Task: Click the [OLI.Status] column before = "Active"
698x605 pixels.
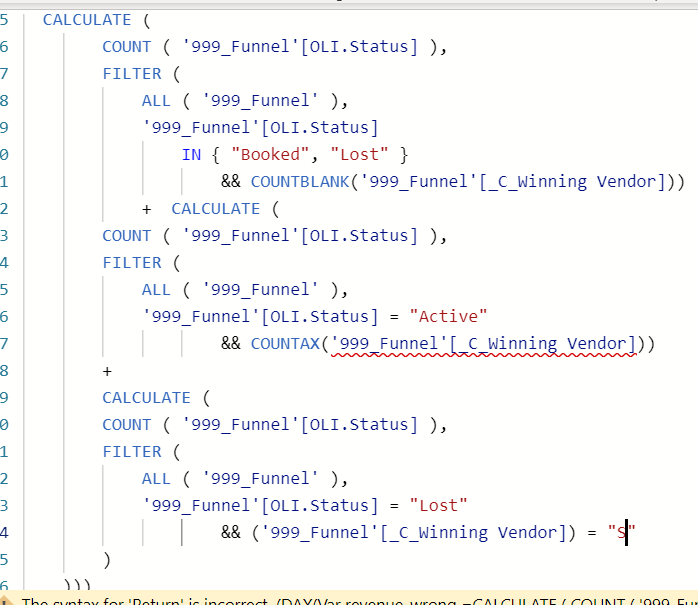Action: pos(319,317)
